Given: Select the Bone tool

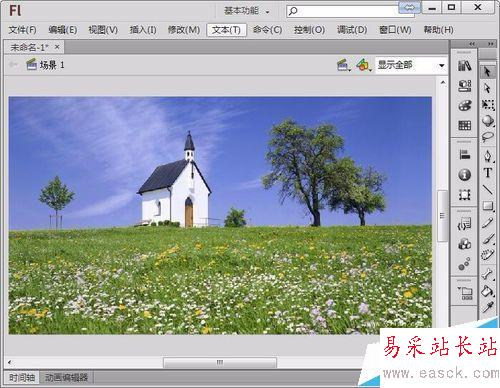Looking at the screenshot, I should (x=488, y=274).
